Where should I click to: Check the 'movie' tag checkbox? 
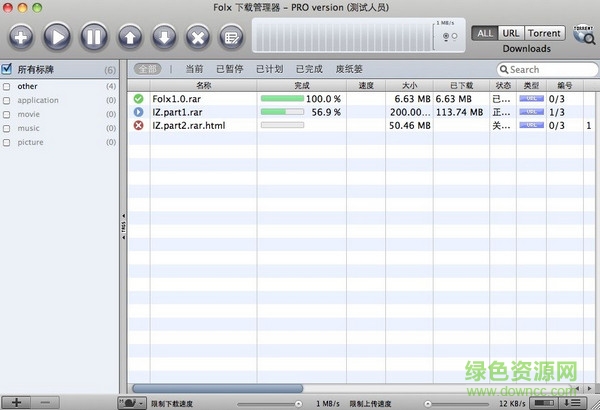click(7, 114)
